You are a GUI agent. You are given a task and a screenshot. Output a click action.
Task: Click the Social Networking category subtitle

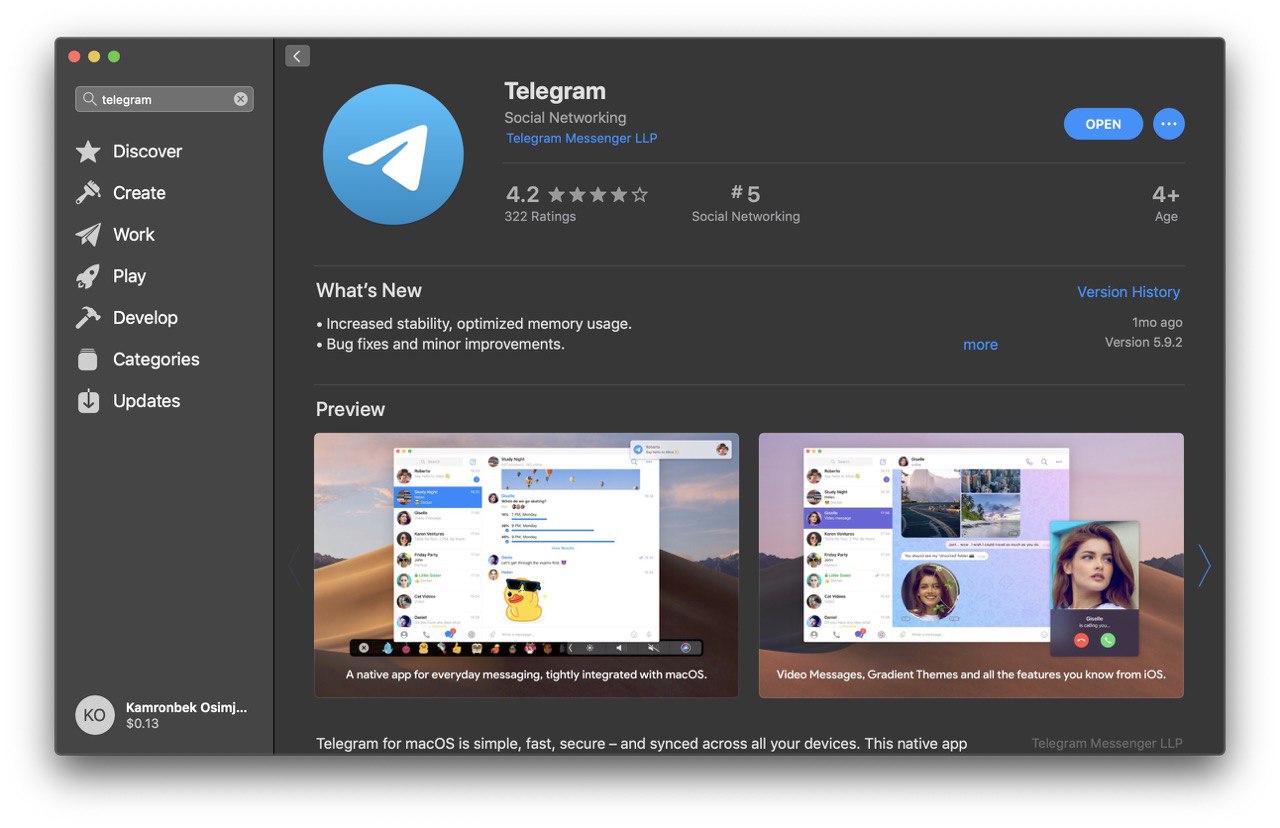(565, 117)
